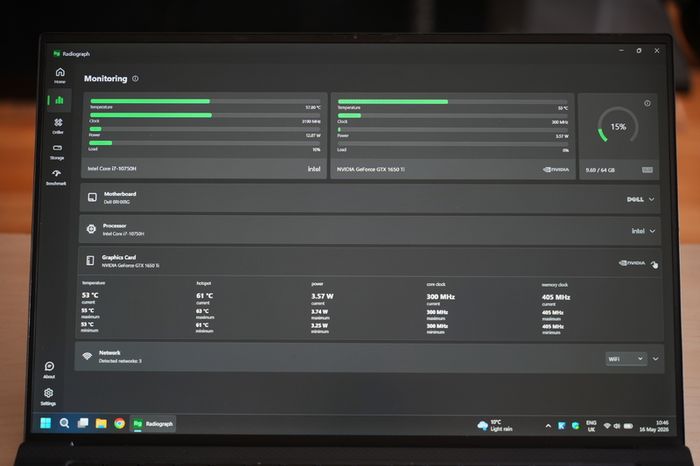Image resolution: width=700 pixels, height=466 pixels.
Task: Click the Graphics Card row icon
Action: click(90, 261)
